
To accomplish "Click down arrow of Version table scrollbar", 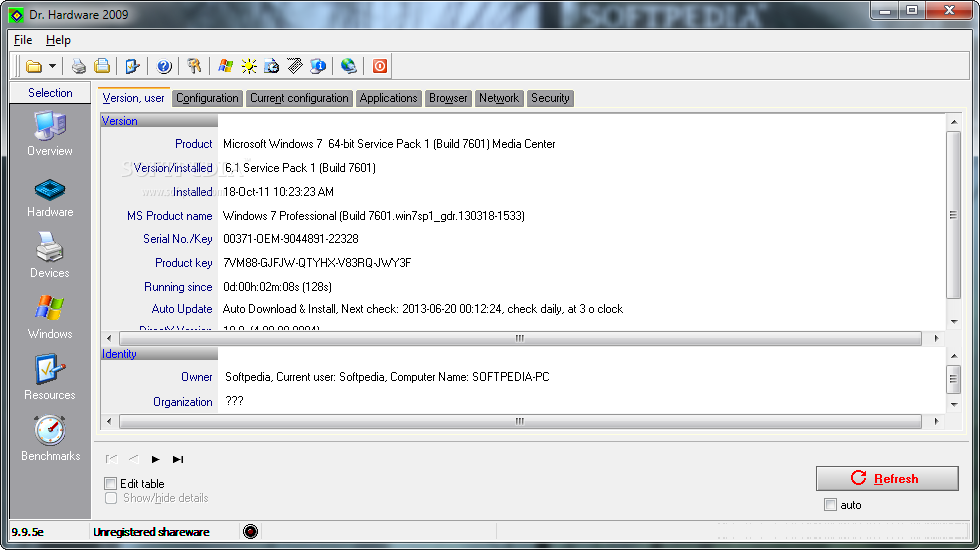I will (953, 321).
